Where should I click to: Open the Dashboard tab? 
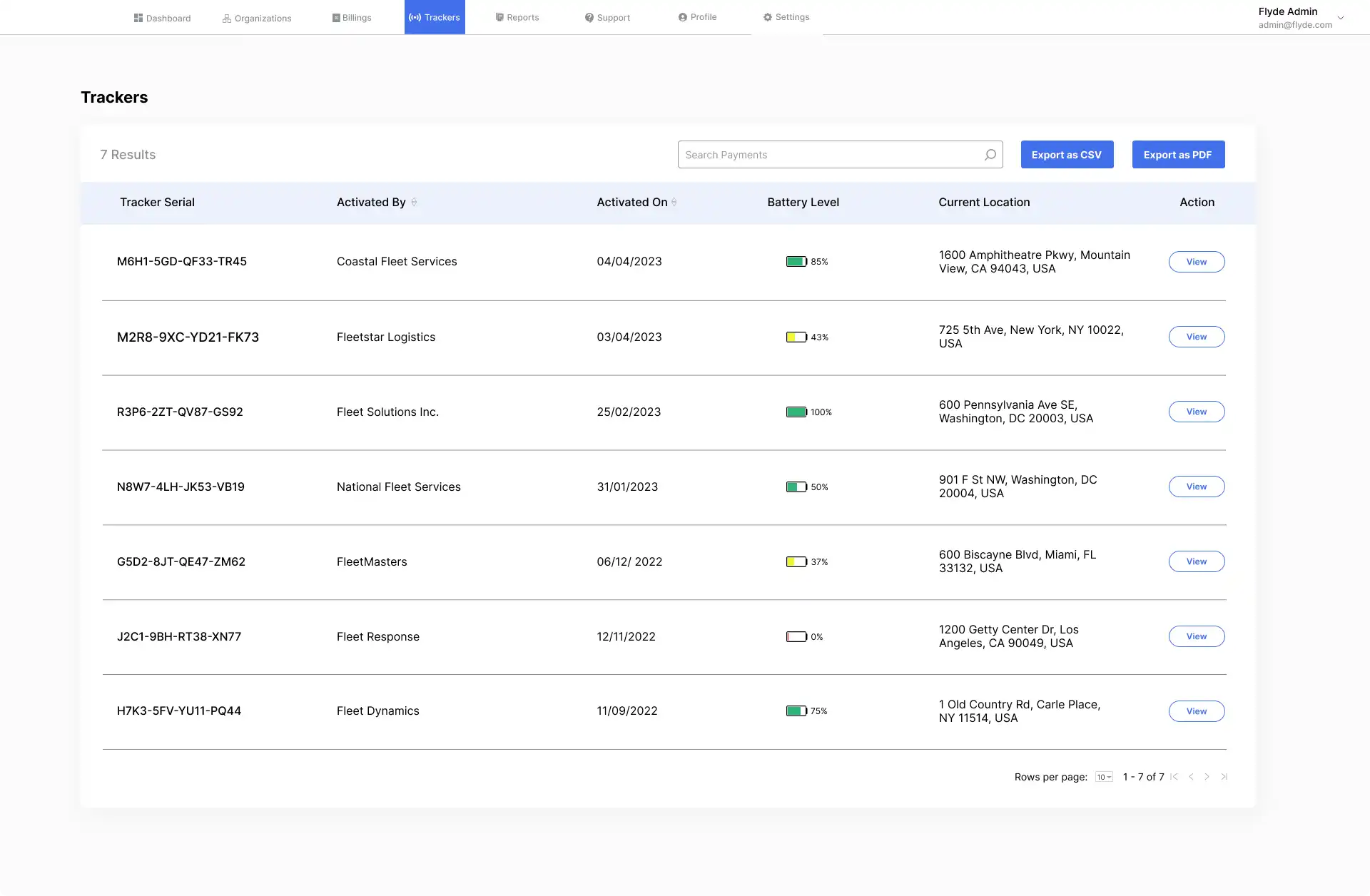(162, 18)
